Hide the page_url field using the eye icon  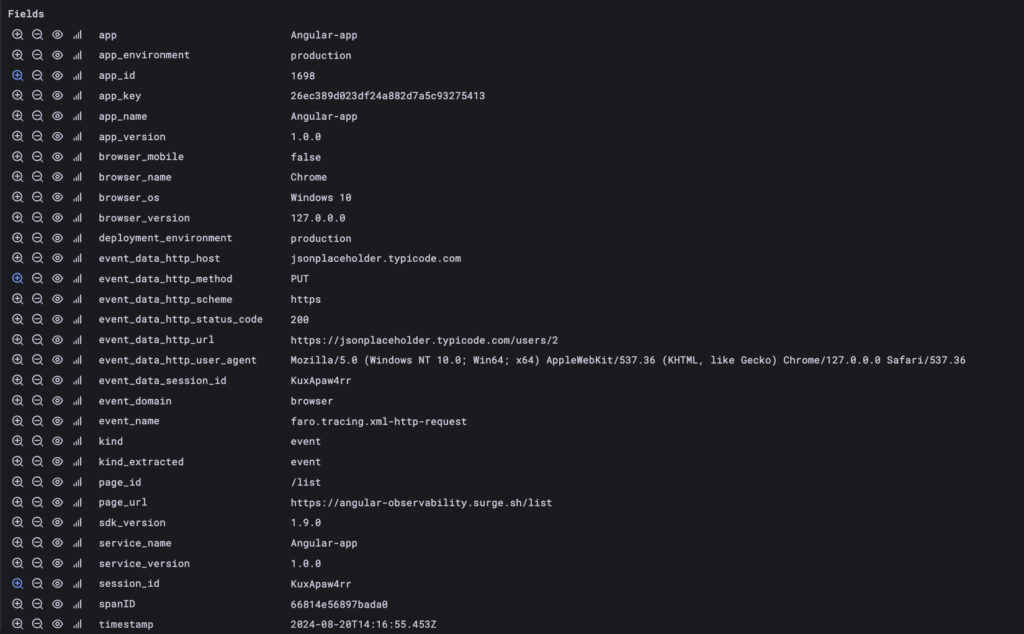pyautogui.click(x=57, y=502)
